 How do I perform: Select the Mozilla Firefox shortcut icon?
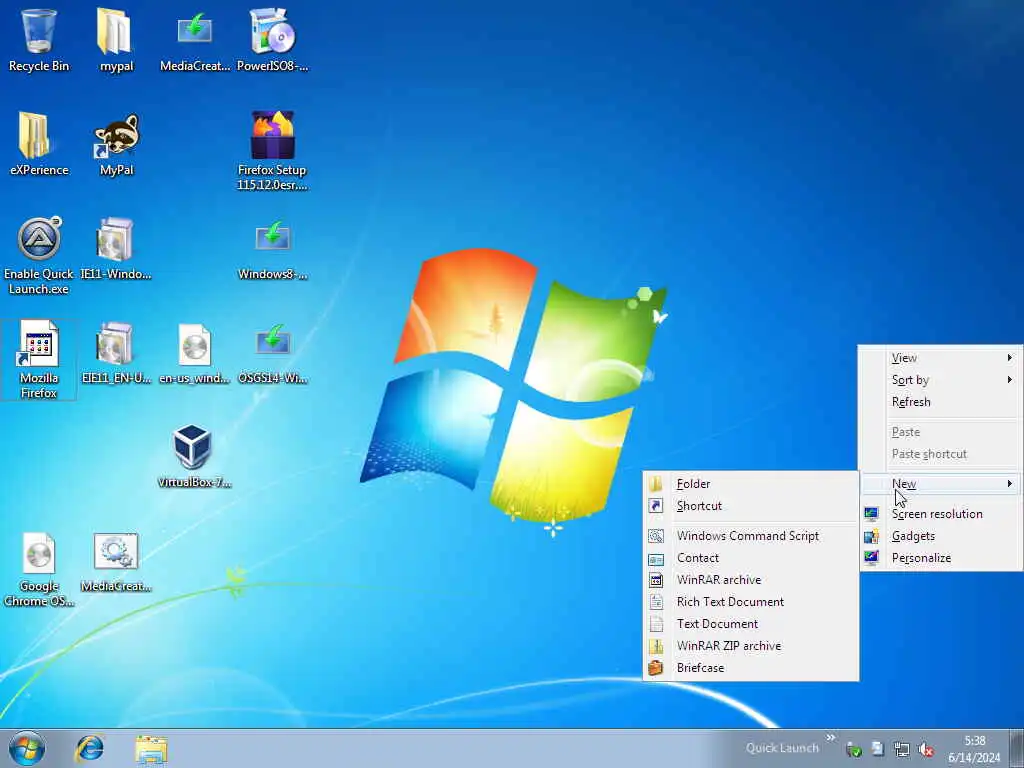[39, 359]
